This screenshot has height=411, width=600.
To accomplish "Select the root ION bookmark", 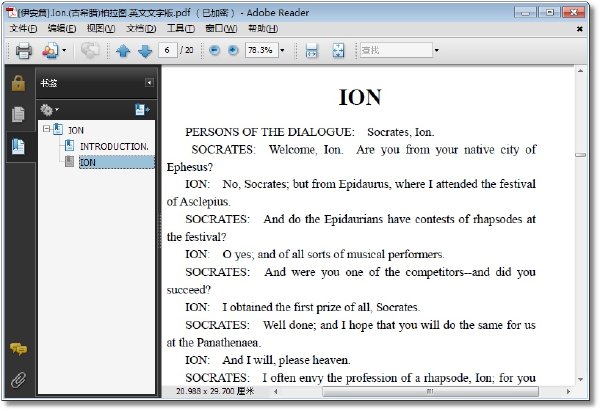I will [x=76, y=130].
